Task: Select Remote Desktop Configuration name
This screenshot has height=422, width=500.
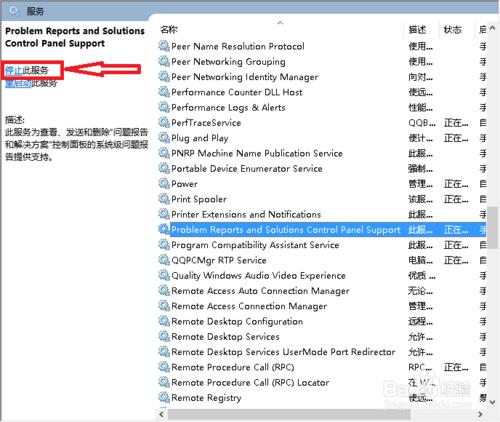Action: [237, 321]
